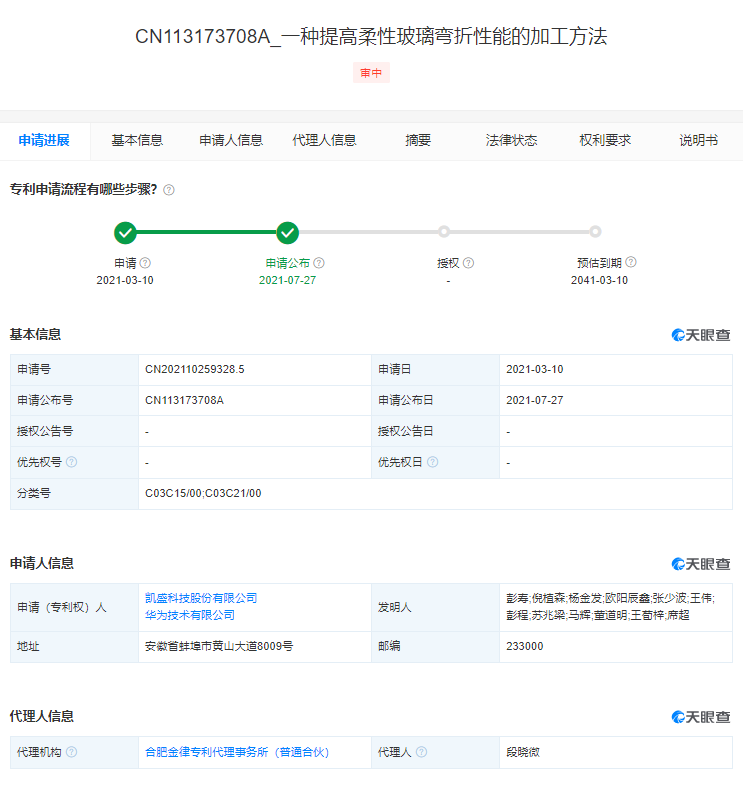
Task: Open applicant link 凯盛科技股份有限公司
Action: (x=201, y=598)
